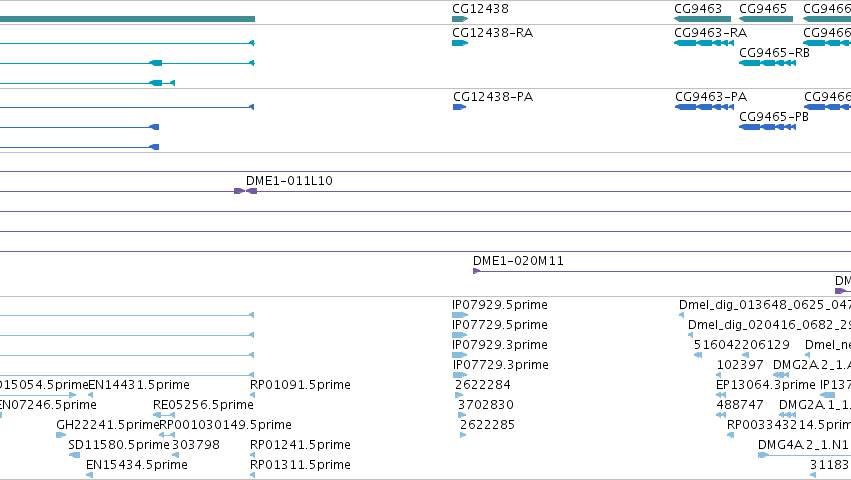Select the EP13064.3prime label
The height and width of the screenshot is (480, 851).
click(x=766, y=385)
